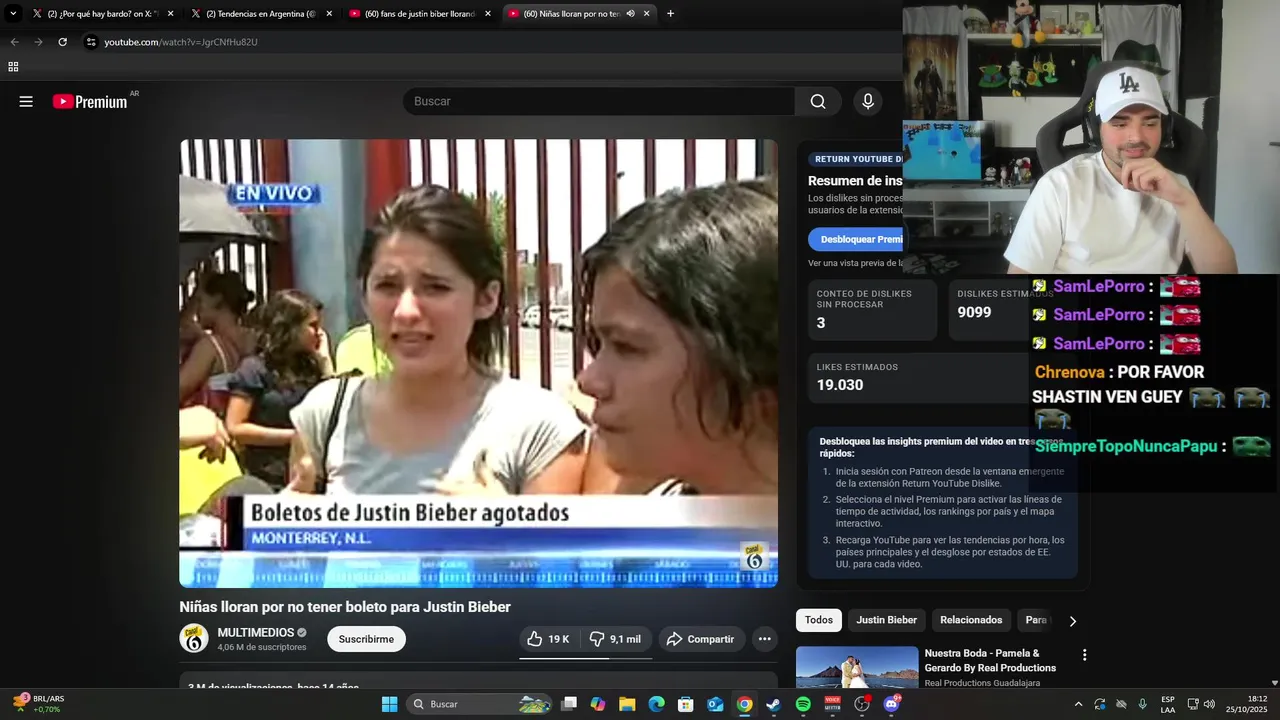The width and height of the screenshot is (1280, 720).
Task: Select the Relacionados filter chip
Action: 971,620
